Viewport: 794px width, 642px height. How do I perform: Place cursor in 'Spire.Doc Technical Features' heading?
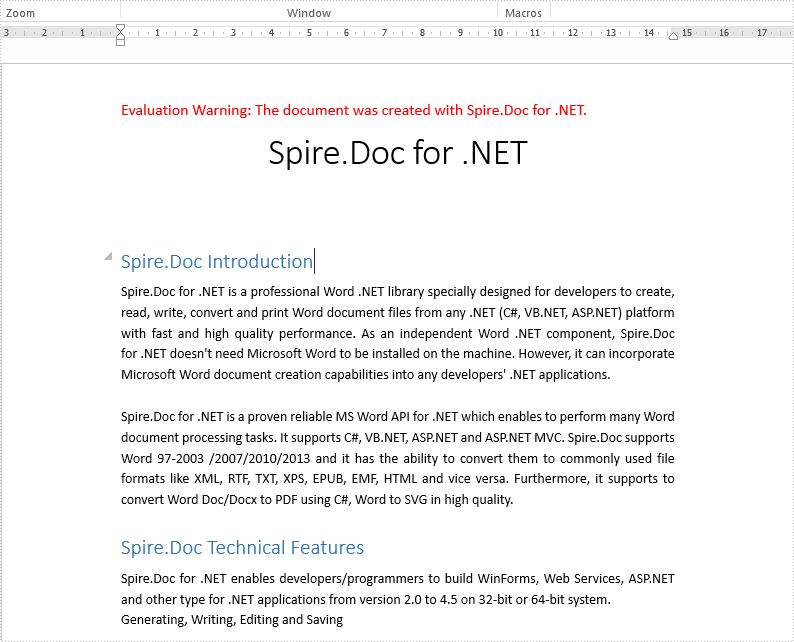[242, 548]
